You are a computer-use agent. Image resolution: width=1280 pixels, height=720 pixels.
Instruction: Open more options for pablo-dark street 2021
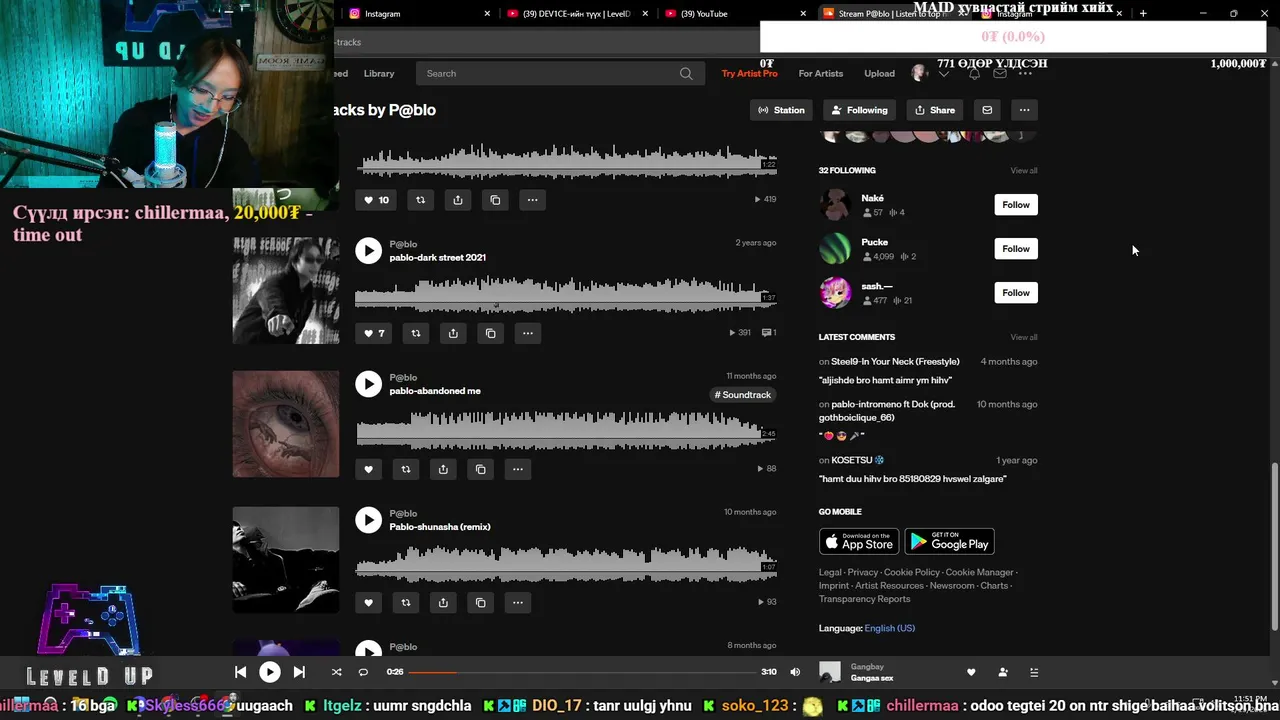coord(527,333)
